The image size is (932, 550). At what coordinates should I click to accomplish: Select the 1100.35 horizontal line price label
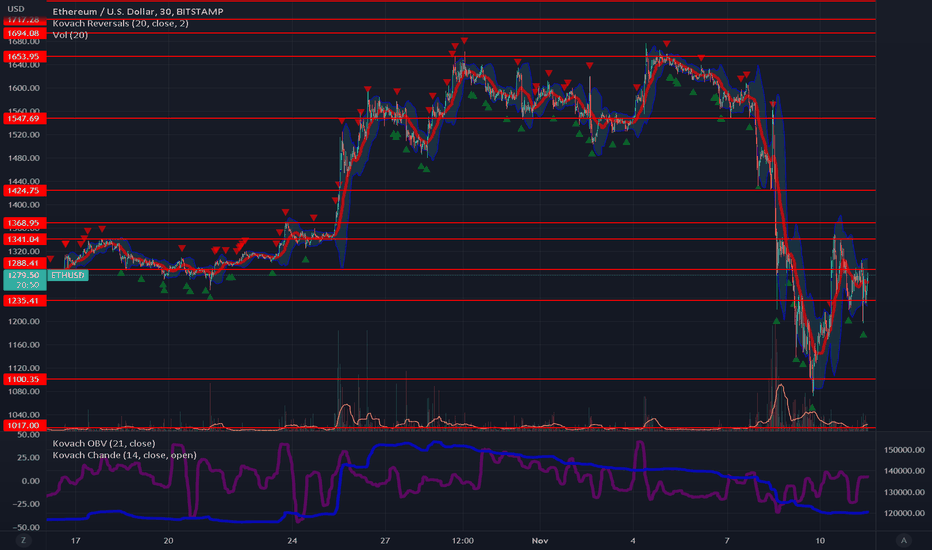point(24,379)
